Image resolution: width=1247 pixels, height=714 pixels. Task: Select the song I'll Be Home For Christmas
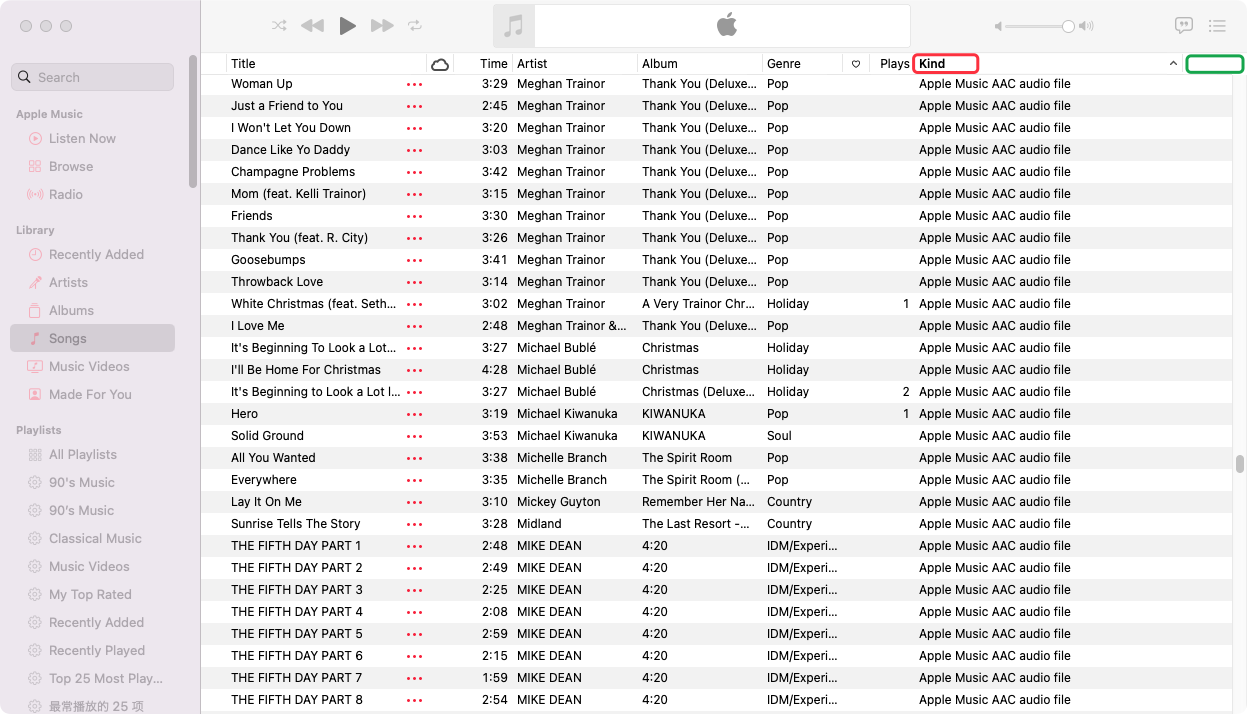pos(306,370)
